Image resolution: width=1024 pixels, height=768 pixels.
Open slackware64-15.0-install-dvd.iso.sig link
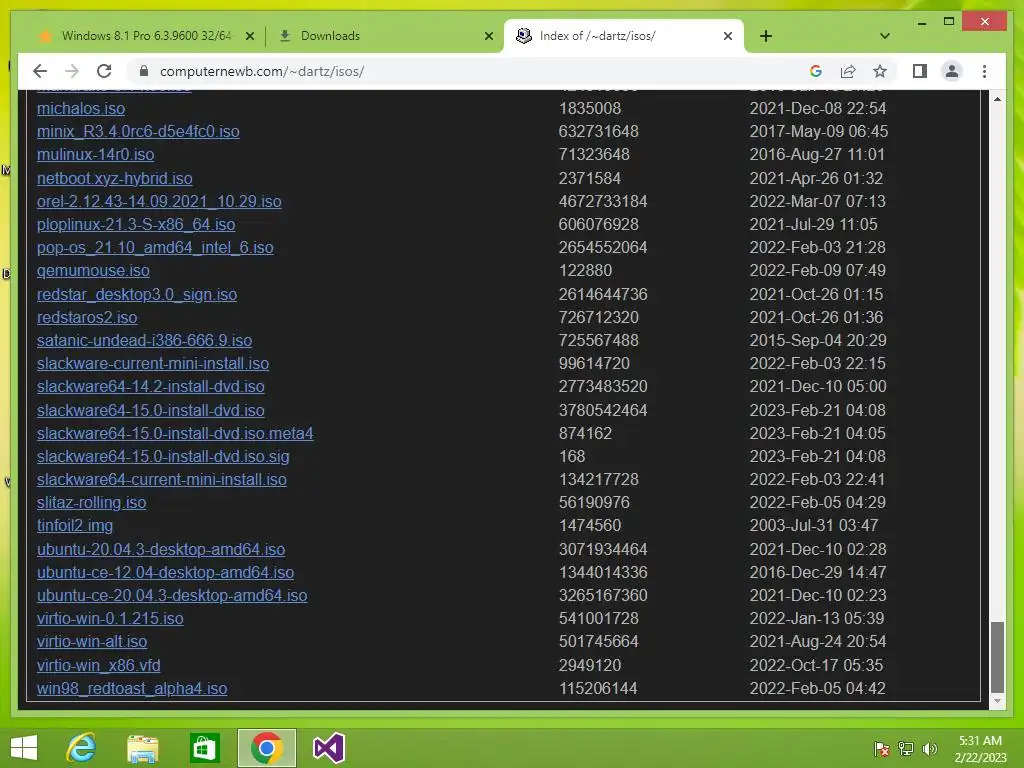[163, 456]
